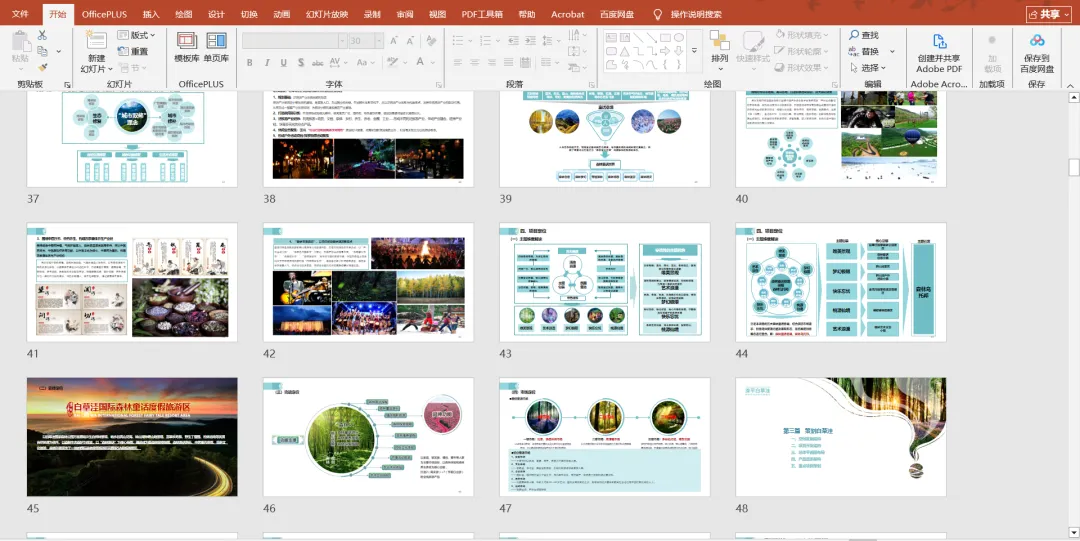Expand the shapes gallery more arrow
The height and width of the screenshot is (541, 1080).
(694, 52)
